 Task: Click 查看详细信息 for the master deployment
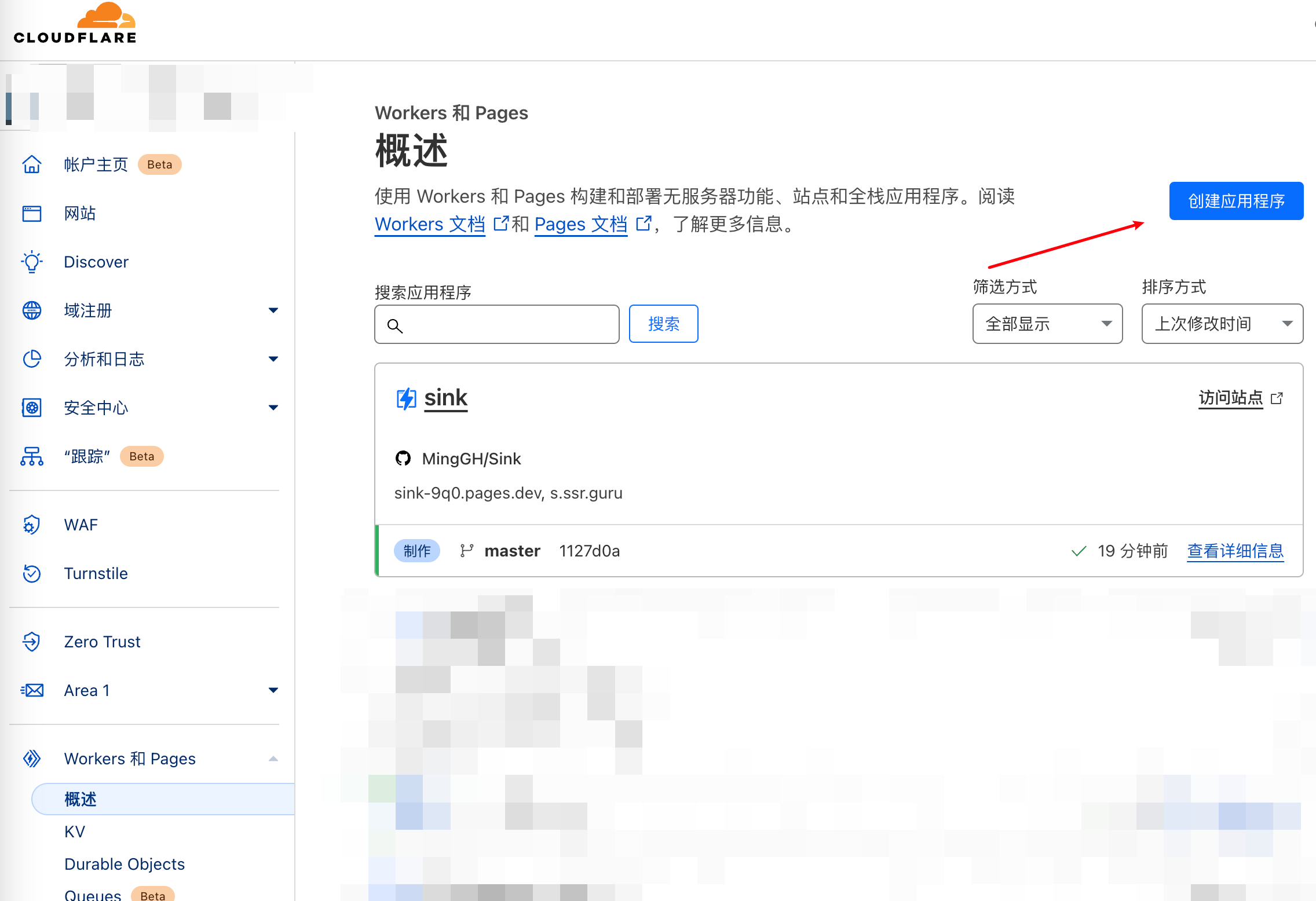point(1235,551)
